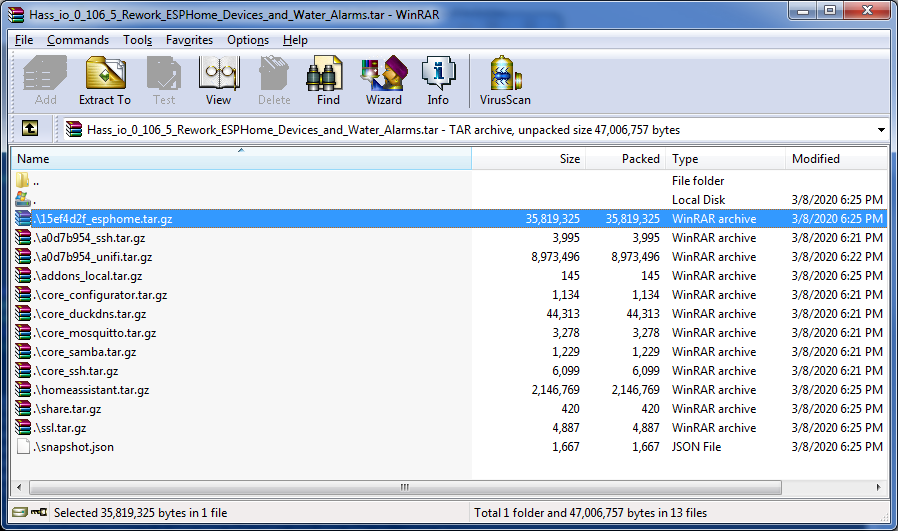Click the icon of a0d7b954_ssh.tar.gz
This screenshot has width=898, height=531.
[x=23, y=237]
